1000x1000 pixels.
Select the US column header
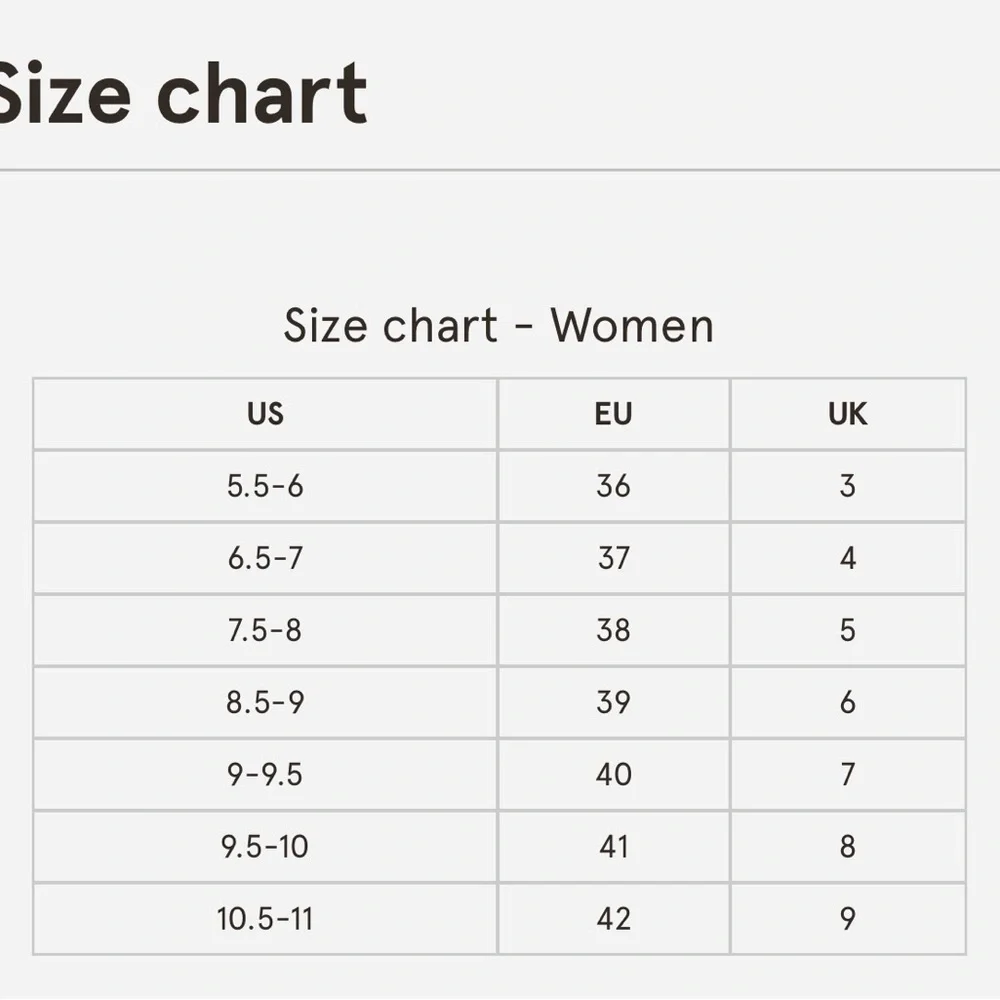(265, 414)
